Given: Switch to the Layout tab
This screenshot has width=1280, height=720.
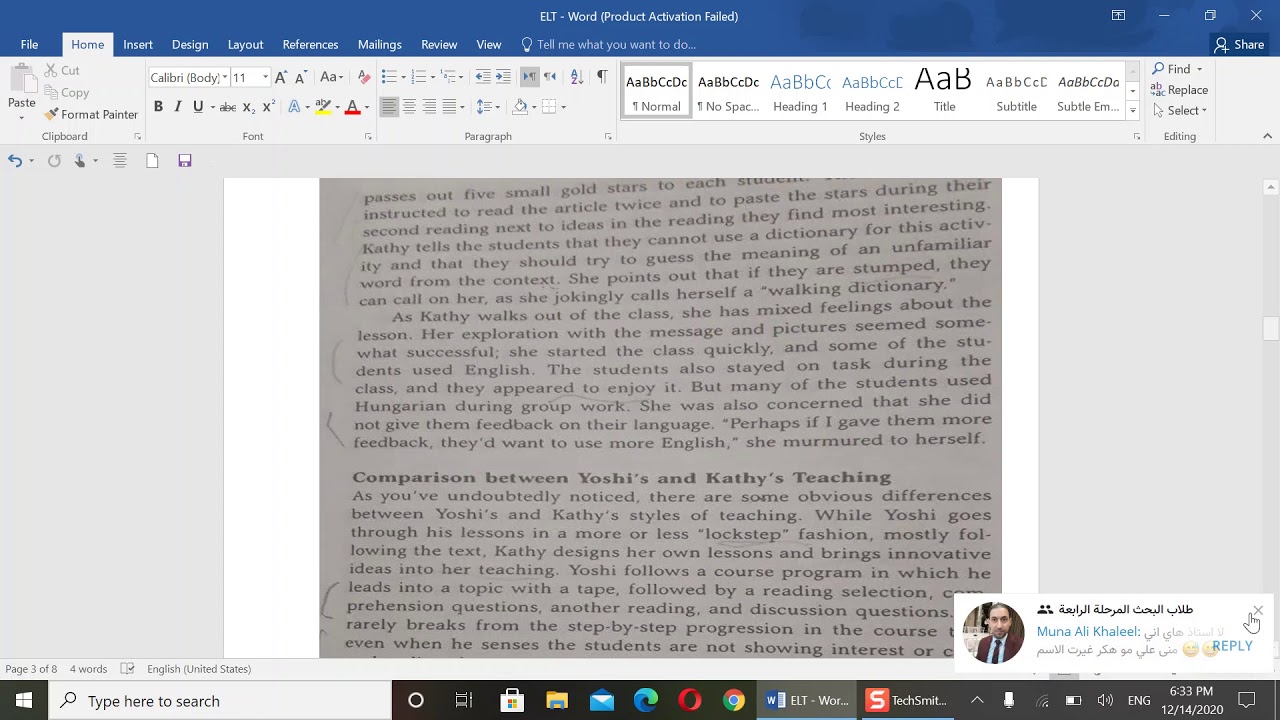Looking at the screenshot, I should coord(245,44).
